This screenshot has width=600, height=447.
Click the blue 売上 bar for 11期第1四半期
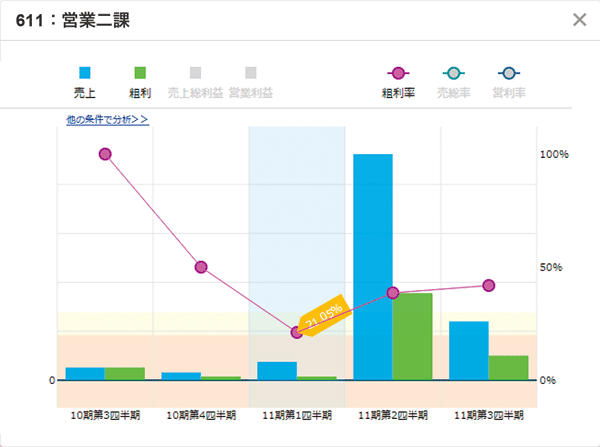pyautogui.click(x=277, y=370)
